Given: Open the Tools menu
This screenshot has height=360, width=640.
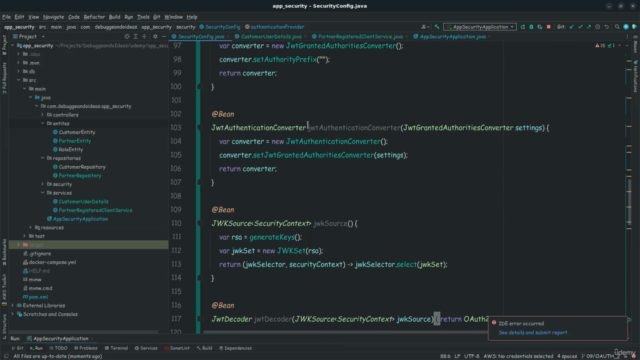Looking at the screenshot, I should (143, 17).
